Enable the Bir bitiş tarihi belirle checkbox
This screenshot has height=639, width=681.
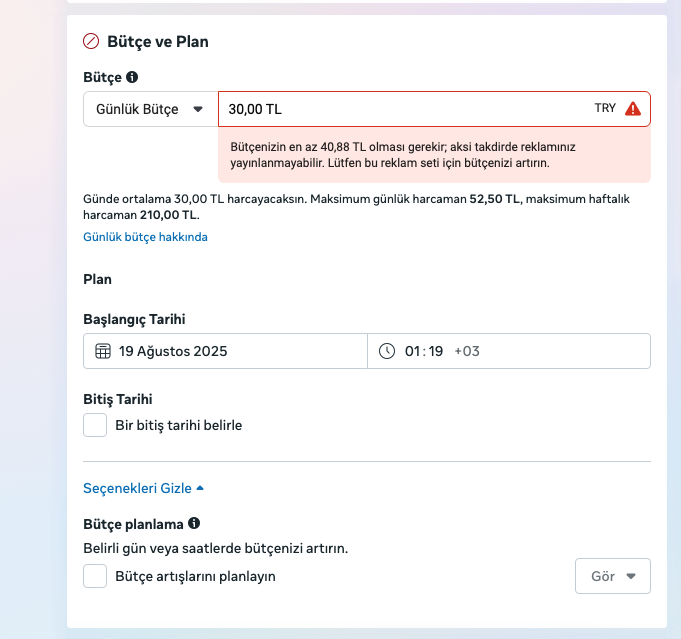(95, 425)
